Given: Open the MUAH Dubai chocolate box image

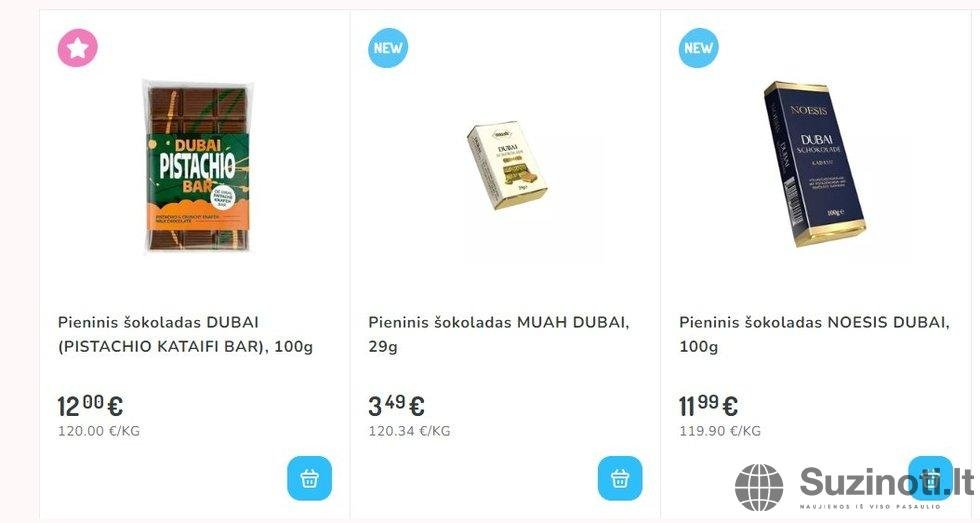Looking at the screenshot, I should [507, 166].
